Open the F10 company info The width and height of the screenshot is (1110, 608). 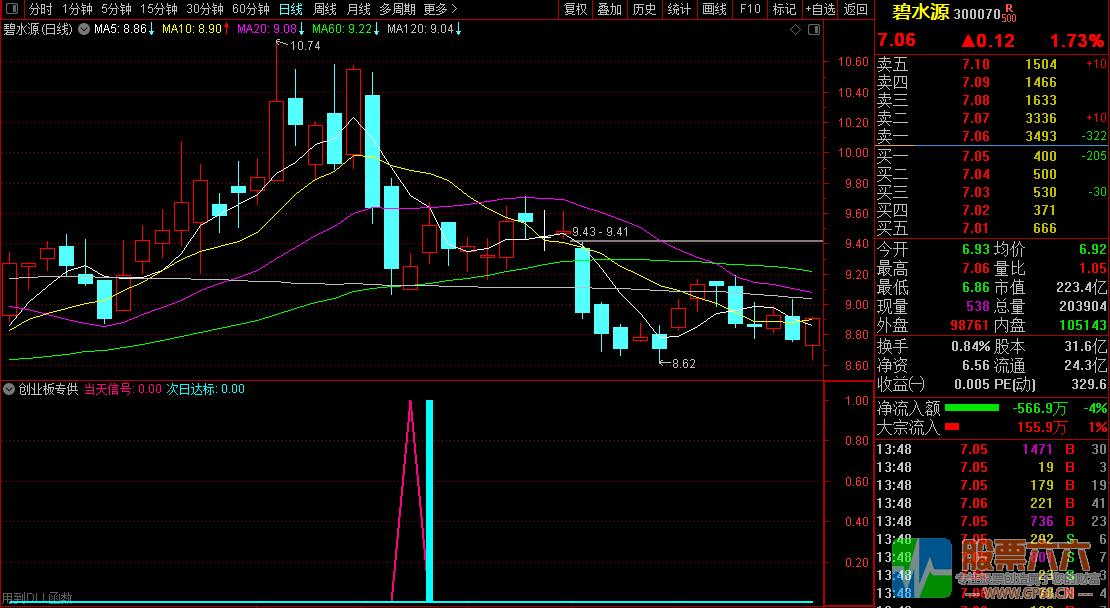749,9
